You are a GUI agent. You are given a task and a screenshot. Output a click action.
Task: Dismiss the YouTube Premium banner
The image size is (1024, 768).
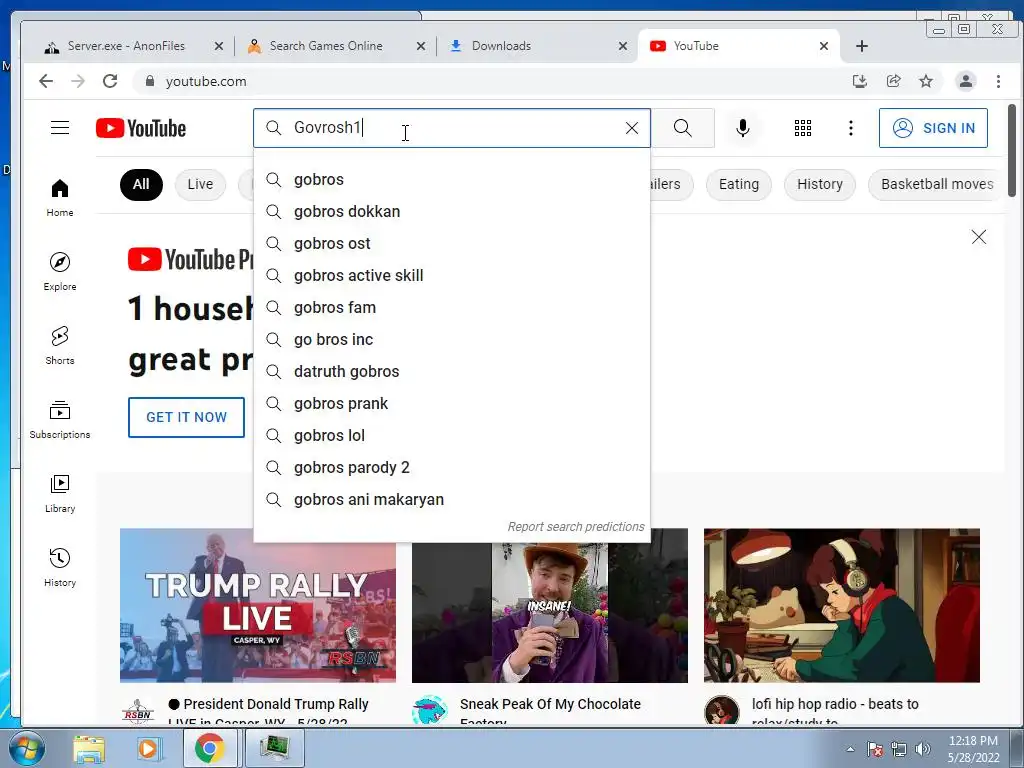point(978,236)
